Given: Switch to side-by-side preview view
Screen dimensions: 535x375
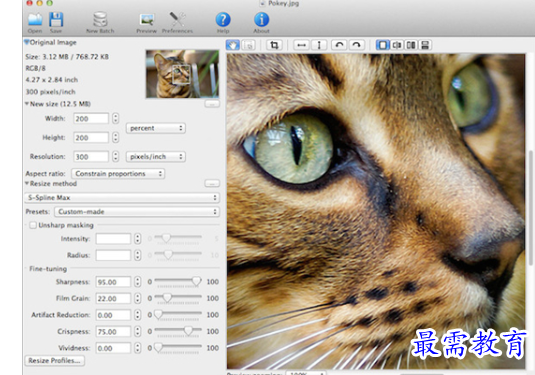Looking at the screenshot, I should [411, 45].
